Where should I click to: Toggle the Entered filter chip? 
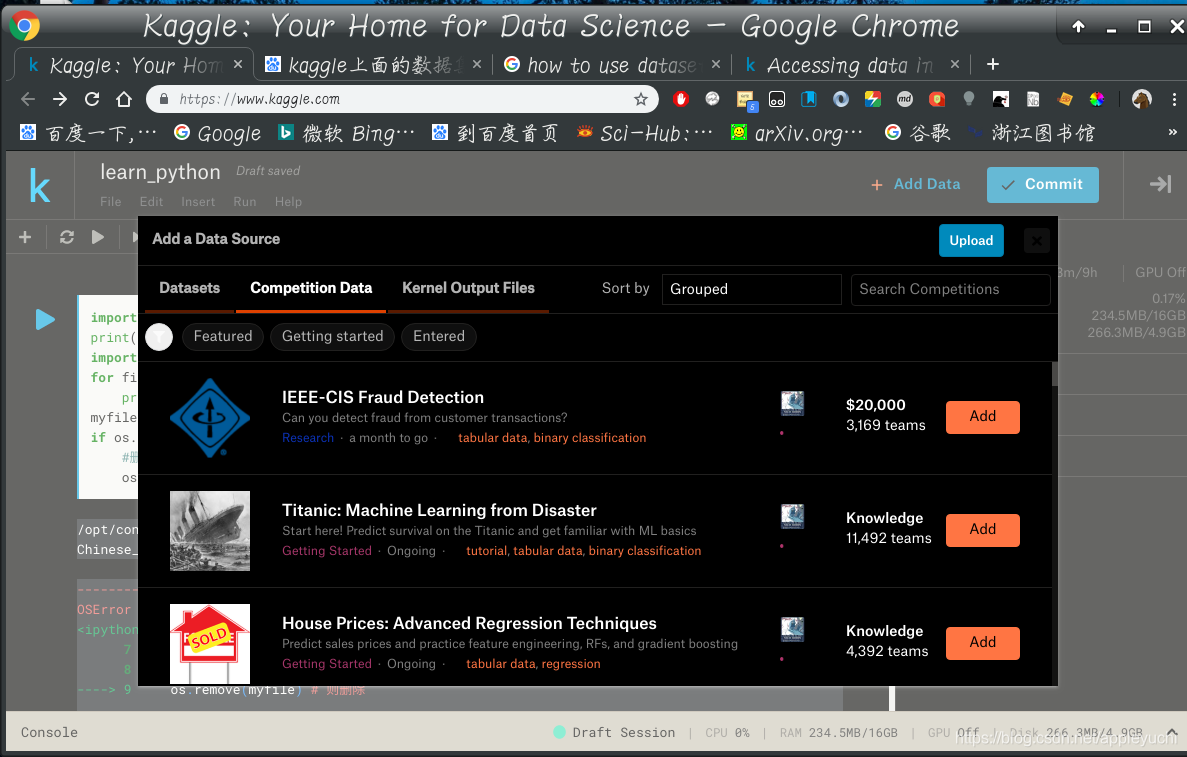[x=439, y=336]
